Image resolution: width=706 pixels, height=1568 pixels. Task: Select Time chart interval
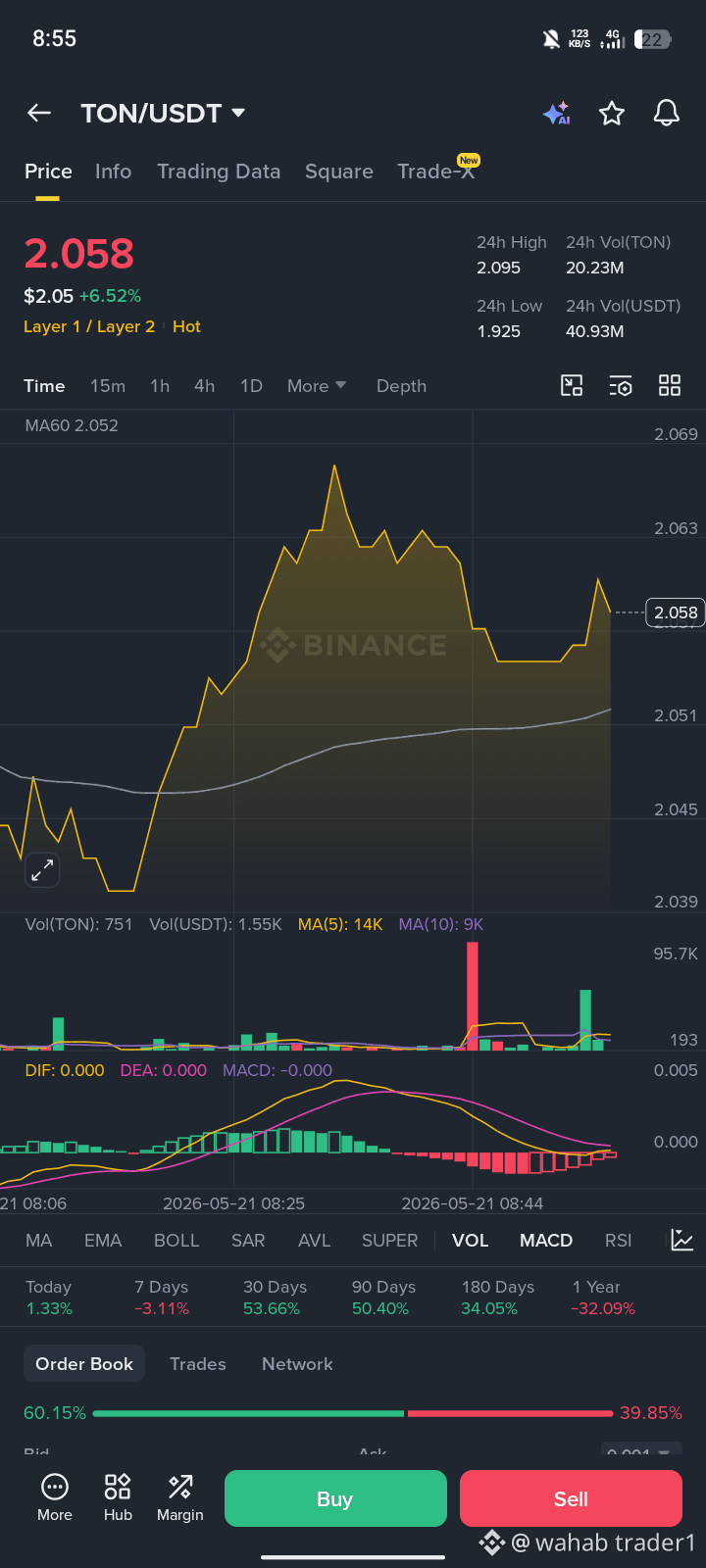point(44,386)
